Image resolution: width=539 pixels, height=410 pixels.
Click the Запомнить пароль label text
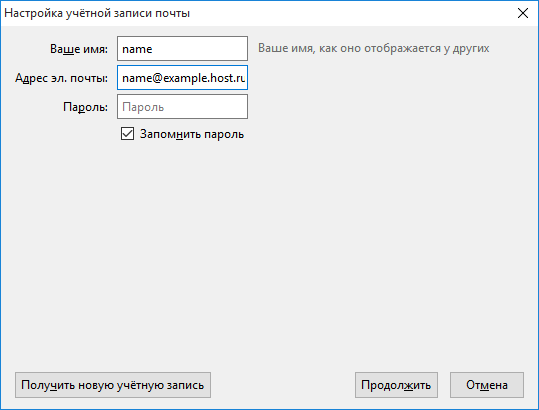192,134
